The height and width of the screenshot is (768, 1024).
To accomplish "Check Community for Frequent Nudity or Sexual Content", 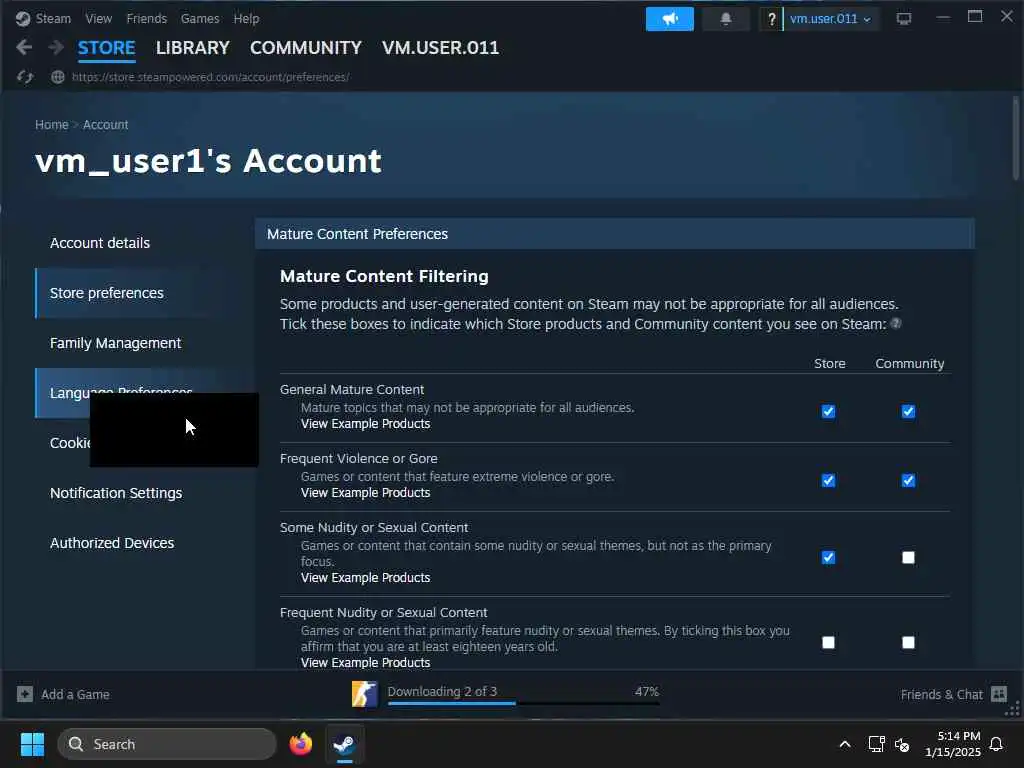I will [908, 643].
